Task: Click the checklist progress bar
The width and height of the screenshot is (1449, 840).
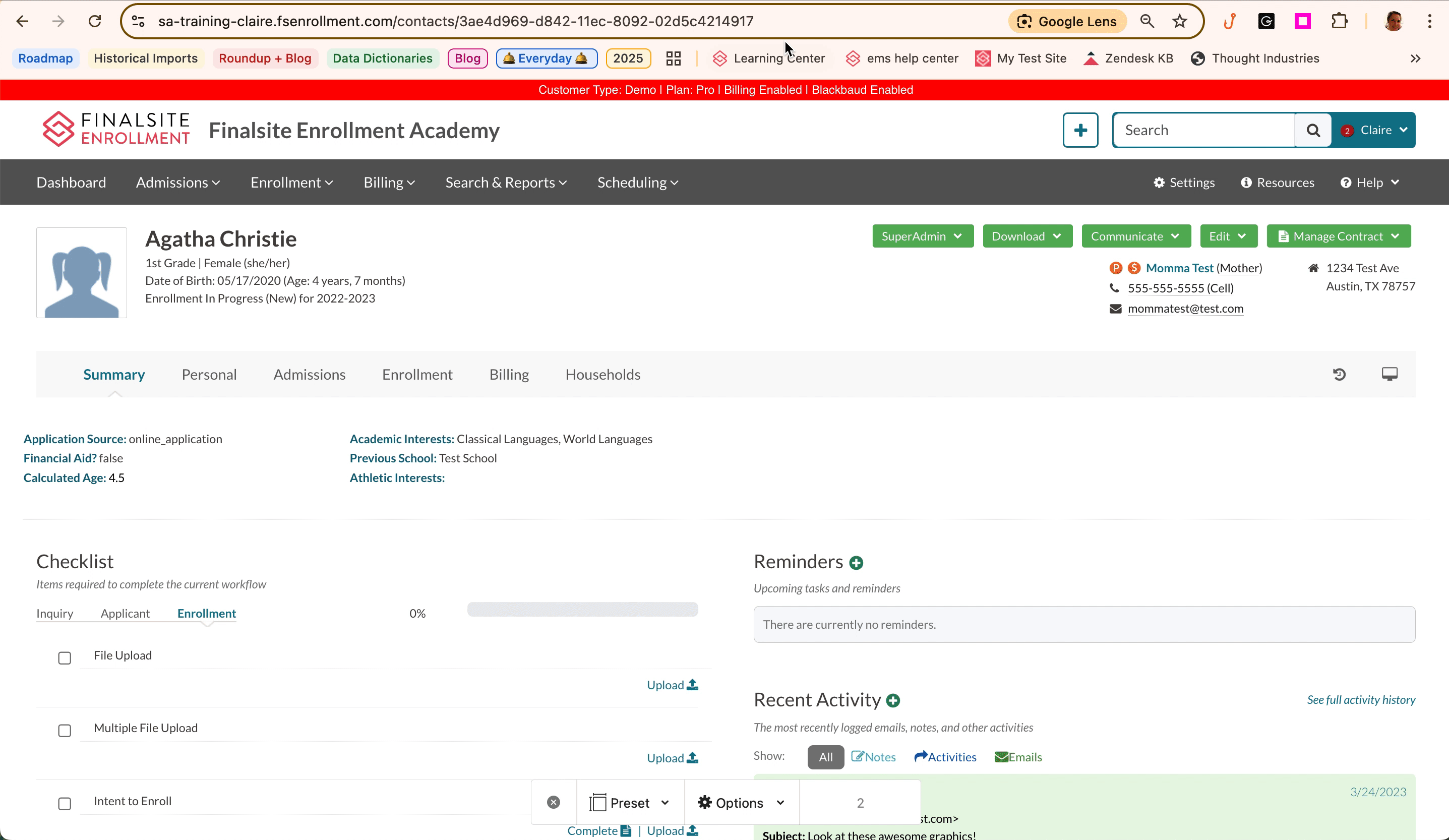Action: pyautogui.click(x=582, y=610)
